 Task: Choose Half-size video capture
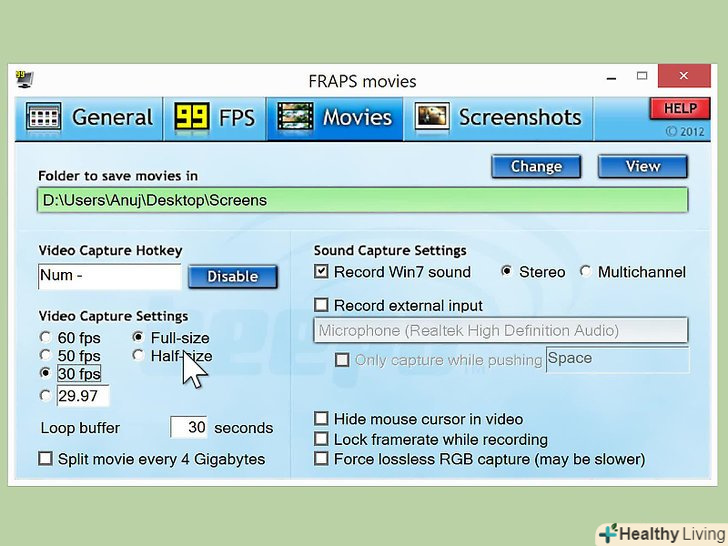[138, 356]
